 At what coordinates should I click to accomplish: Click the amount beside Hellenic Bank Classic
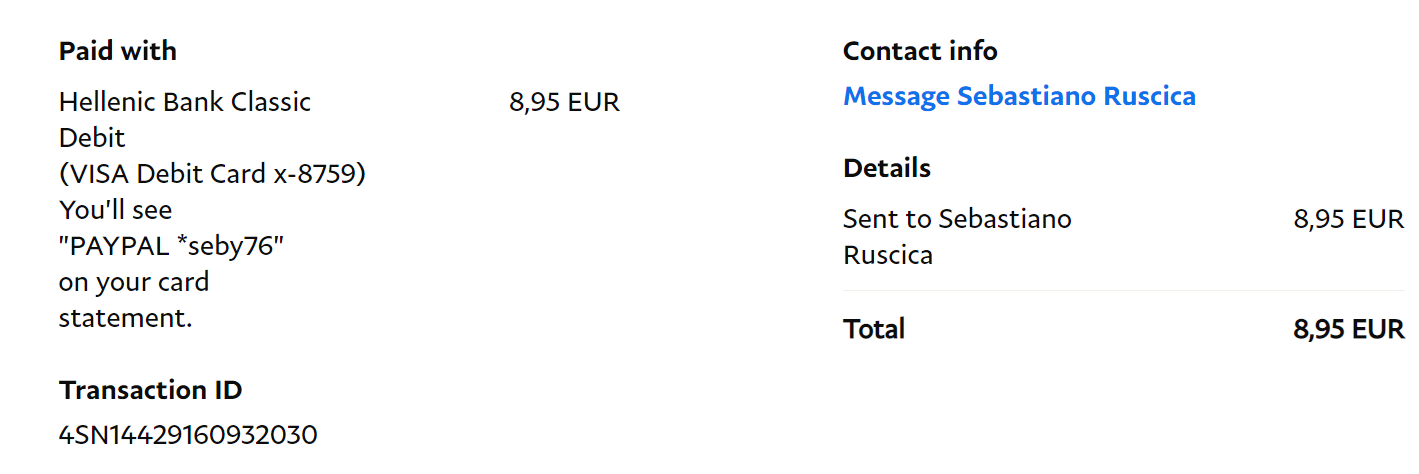click(x=564, y=102)
